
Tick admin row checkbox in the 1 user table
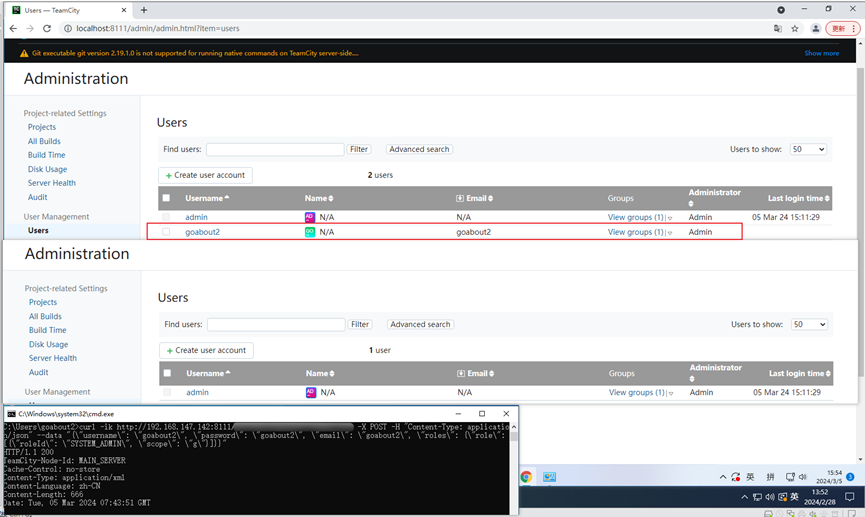(167, 392)
